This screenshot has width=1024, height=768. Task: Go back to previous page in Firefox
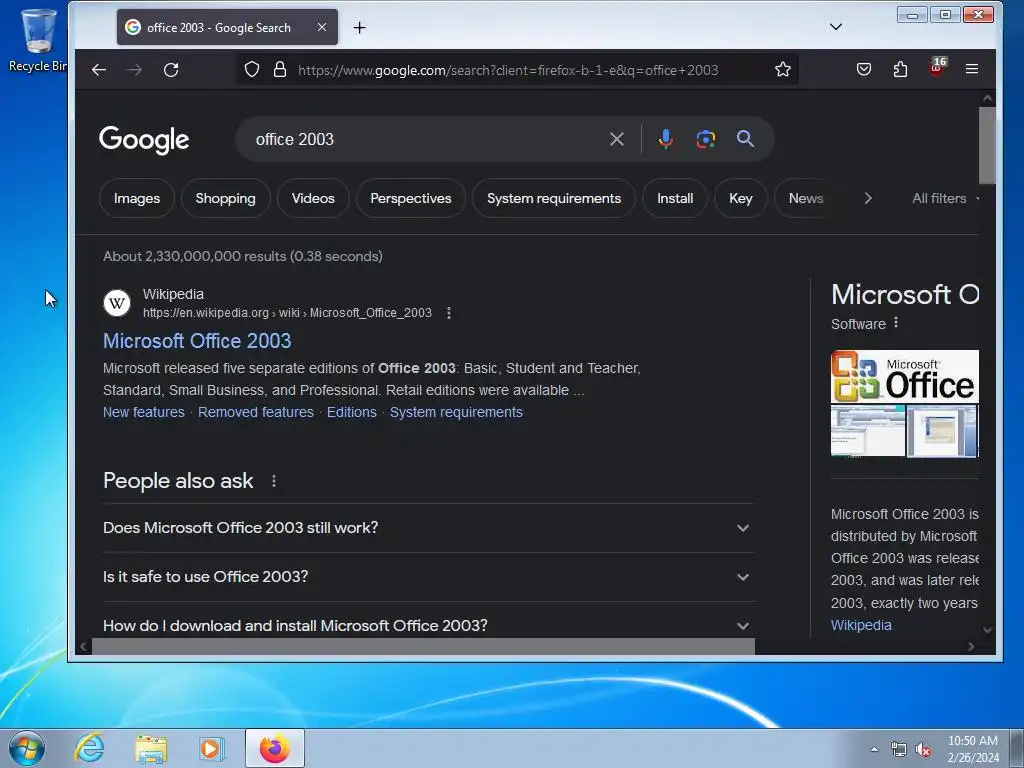(x=99, y=70)
